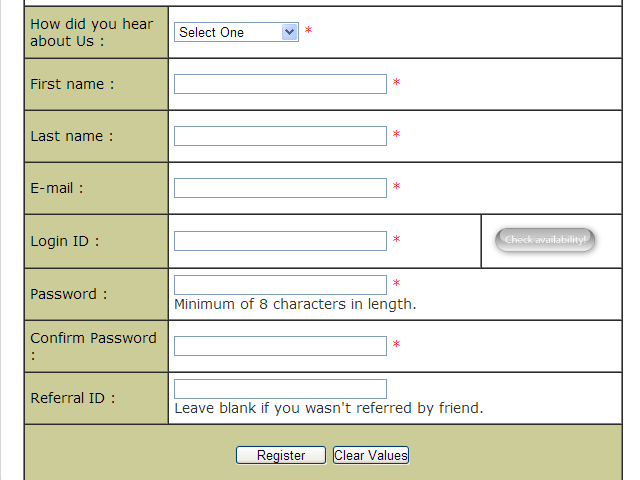Click the "Leave blank" referral hint text
Screen dimensions: 640x480
(x=328, y=408)
